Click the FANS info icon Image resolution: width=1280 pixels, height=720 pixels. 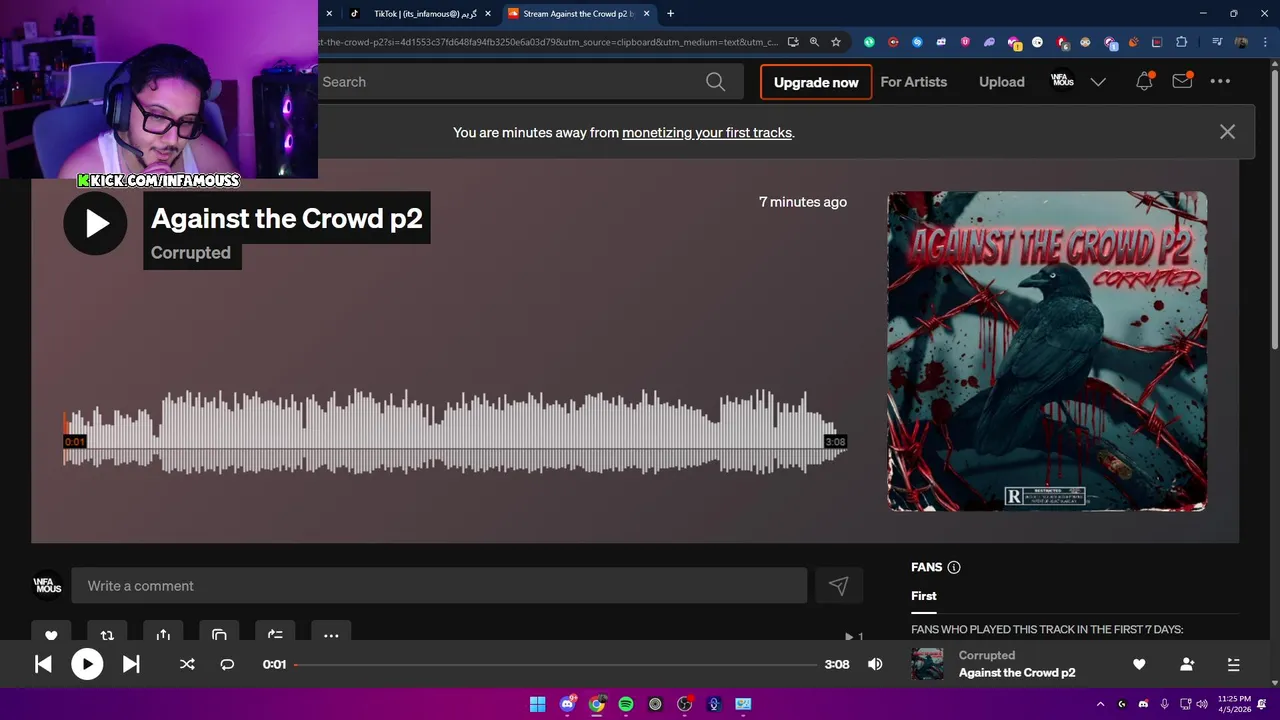coord(954,567)
